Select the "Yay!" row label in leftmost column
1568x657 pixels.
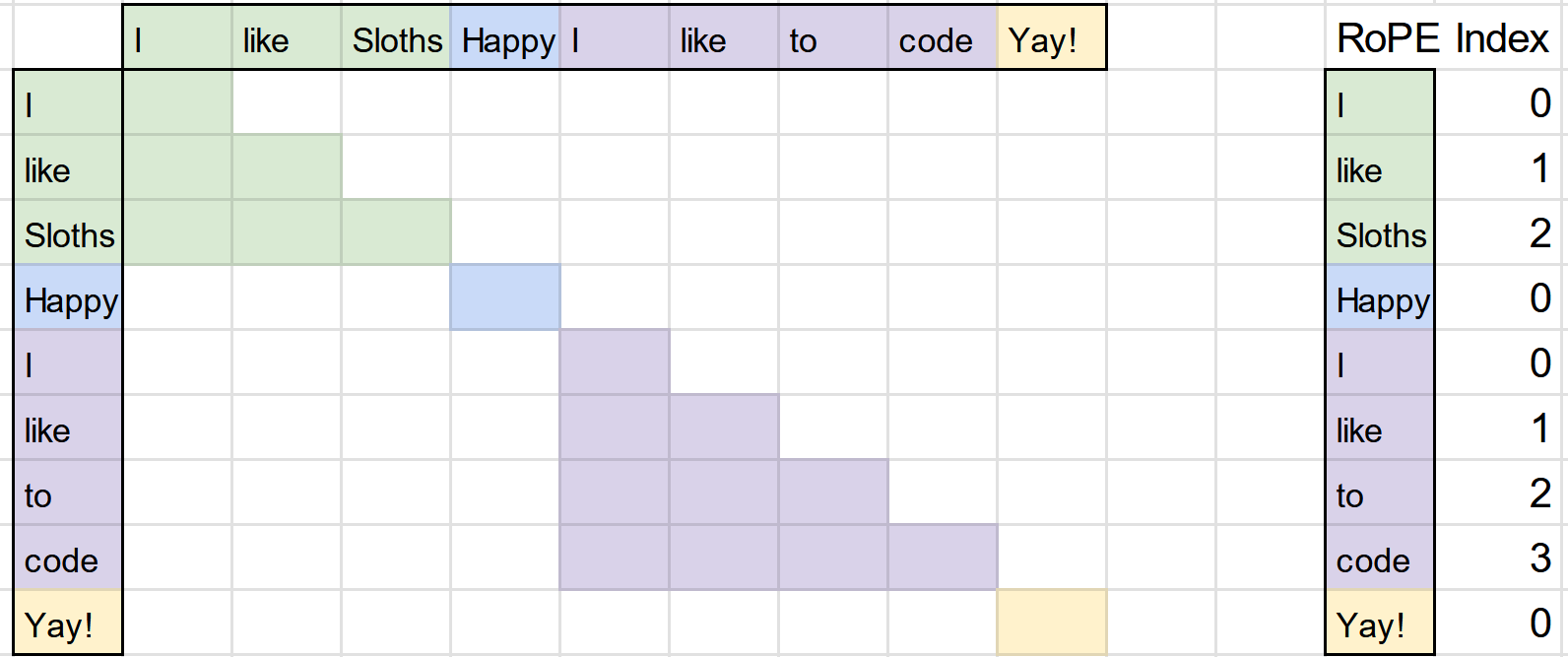(69, 624)
